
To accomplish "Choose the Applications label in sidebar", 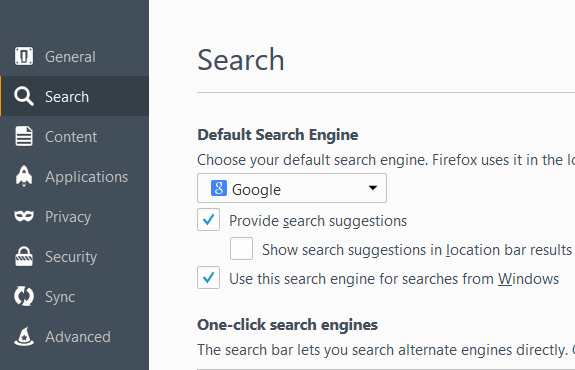I will click(87, 177).
